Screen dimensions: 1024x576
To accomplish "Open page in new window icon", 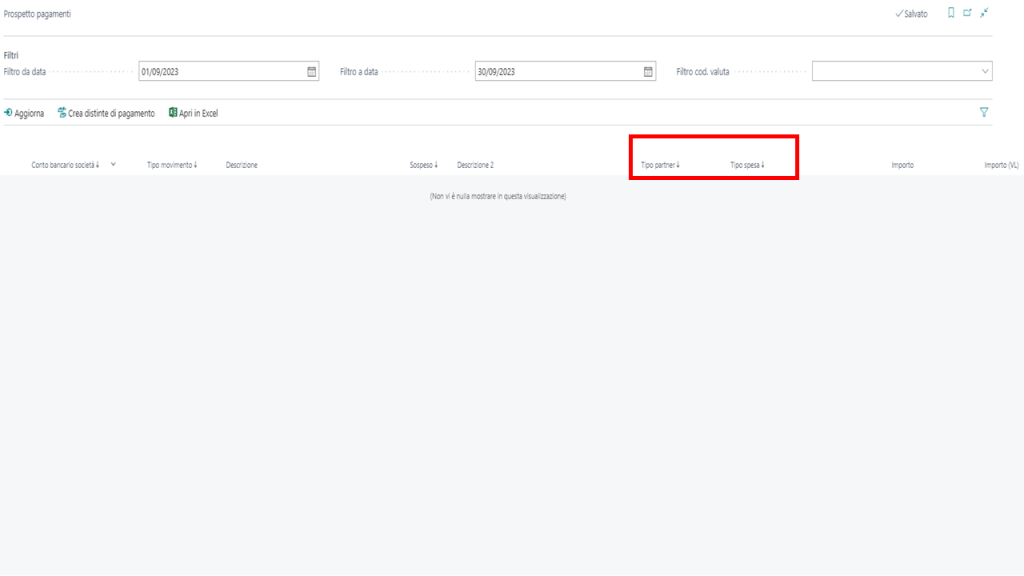I will [967, 13].
